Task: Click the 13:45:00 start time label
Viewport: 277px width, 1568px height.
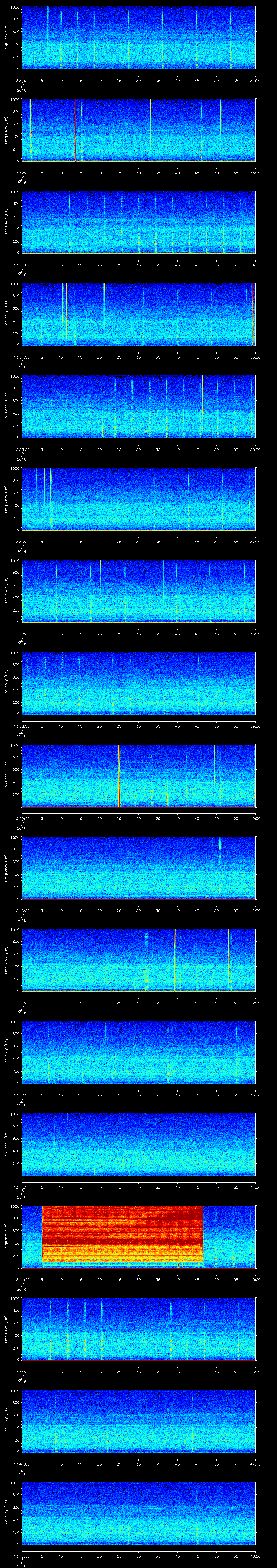Action: (x=21, y=1371)
